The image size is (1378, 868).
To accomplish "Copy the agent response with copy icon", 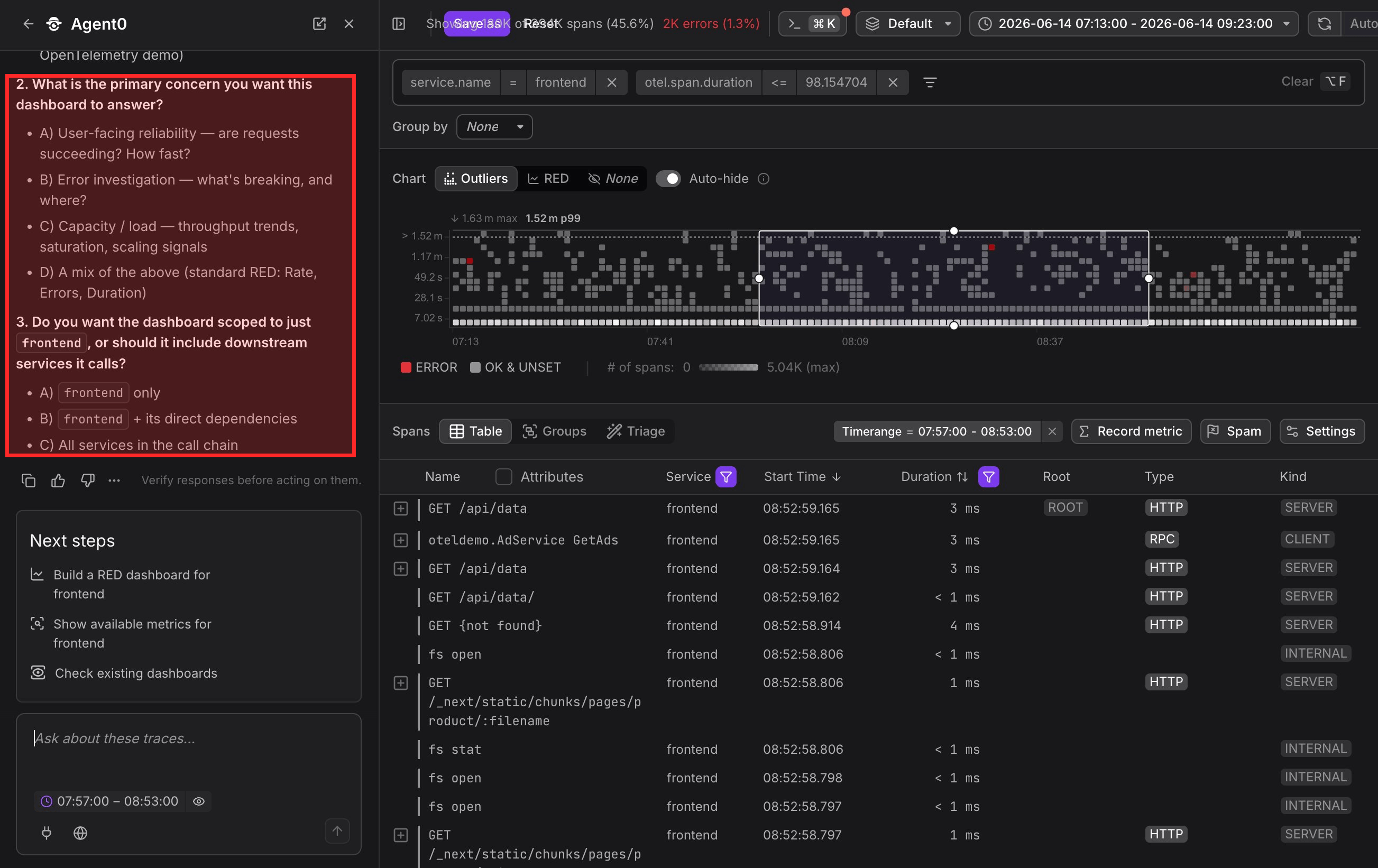I will pos(29,481).
